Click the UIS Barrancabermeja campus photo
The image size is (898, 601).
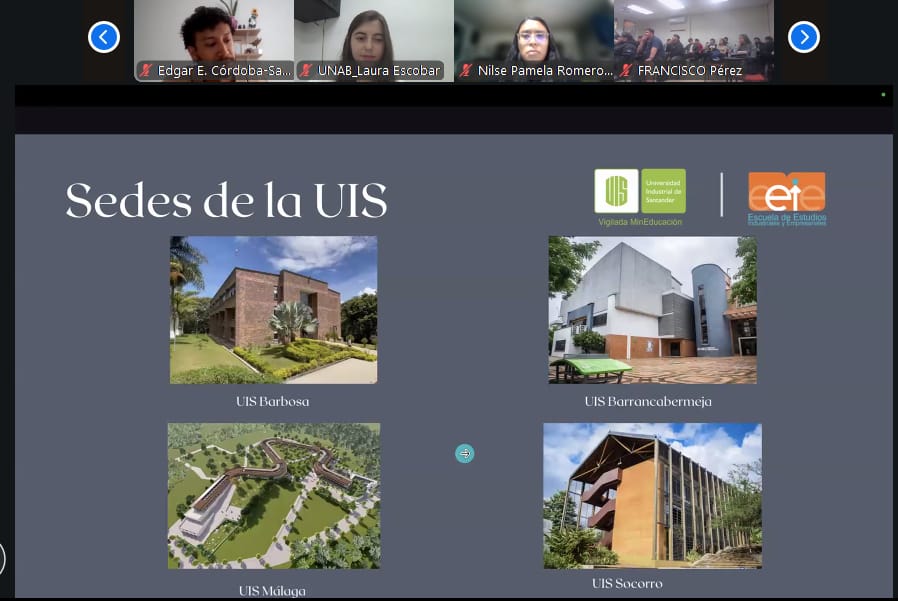[x=652, y=310]
